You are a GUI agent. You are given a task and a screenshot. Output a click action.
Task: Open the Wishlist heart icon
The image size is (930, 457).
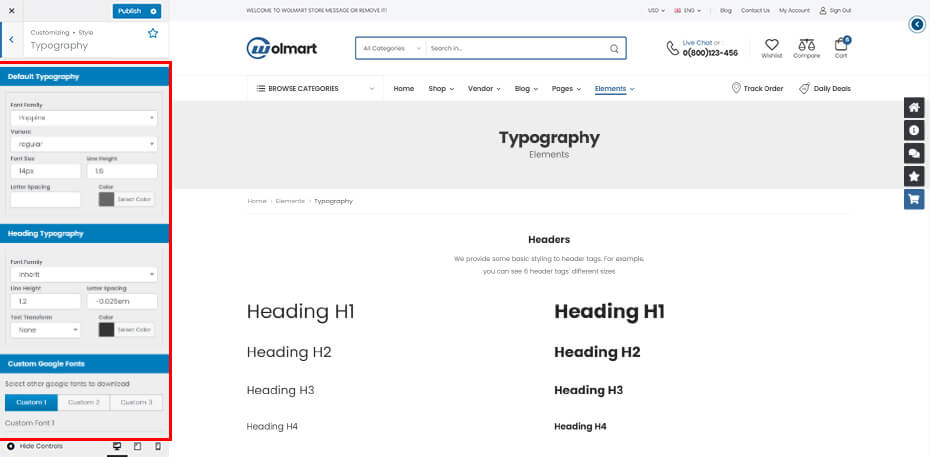click(771, 45)
